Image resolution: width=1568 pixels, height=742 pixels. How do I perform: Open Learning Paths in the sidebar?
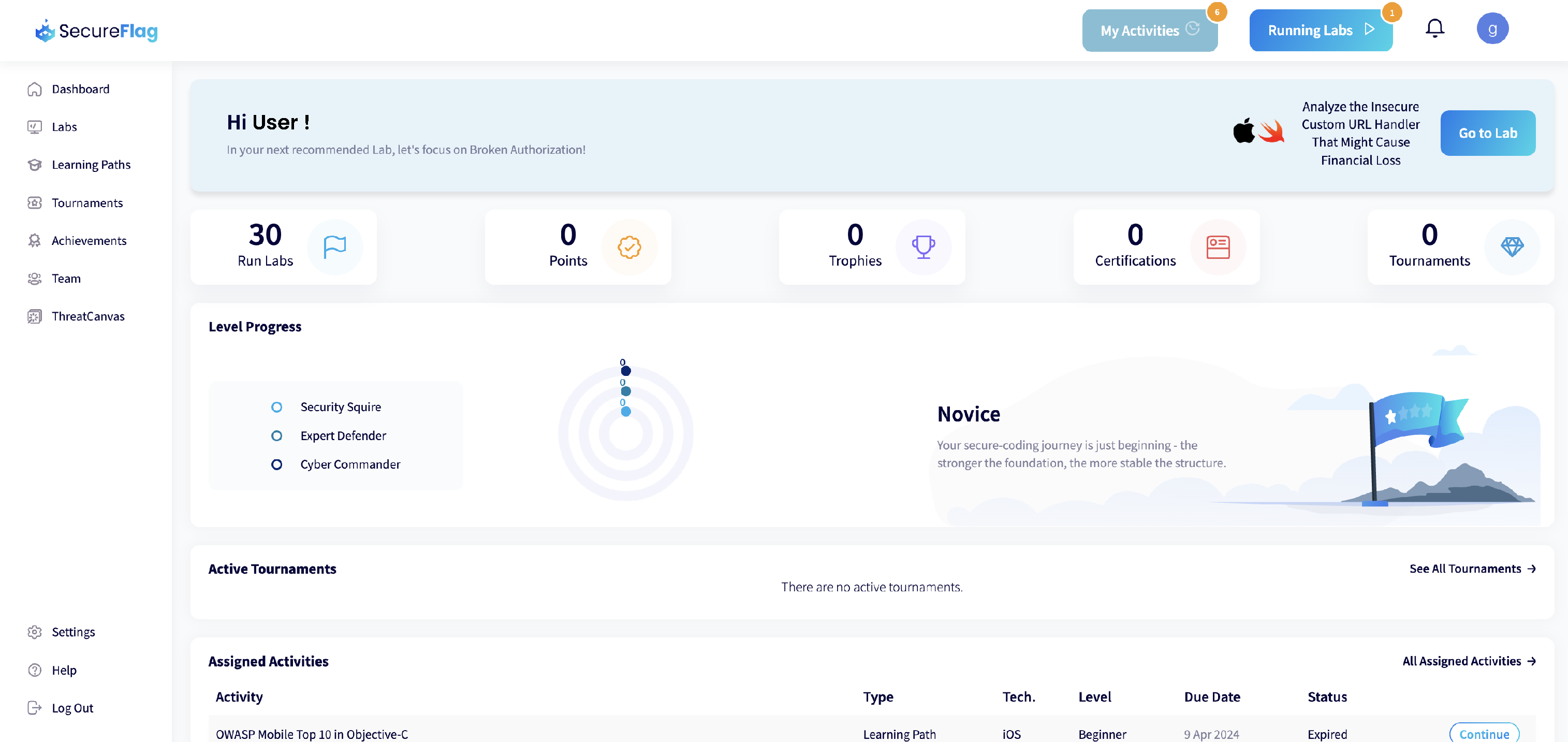pos(91,164)
